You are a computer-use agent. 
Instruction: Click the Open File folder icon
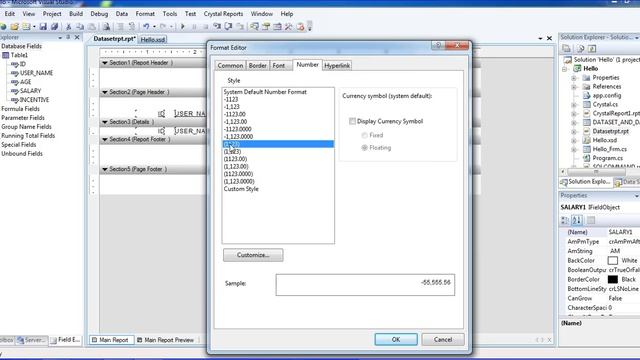15,27
